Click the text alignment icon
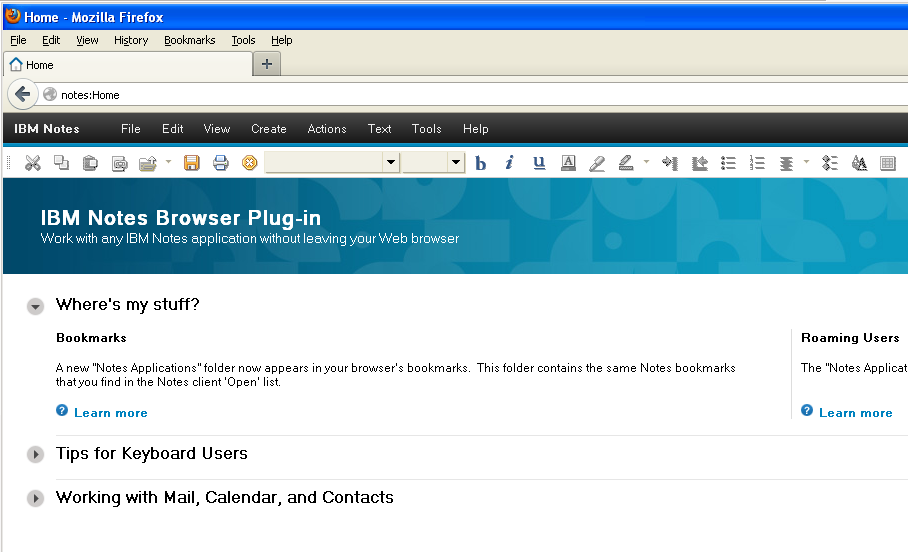The image size is (908, 552). 786,164
